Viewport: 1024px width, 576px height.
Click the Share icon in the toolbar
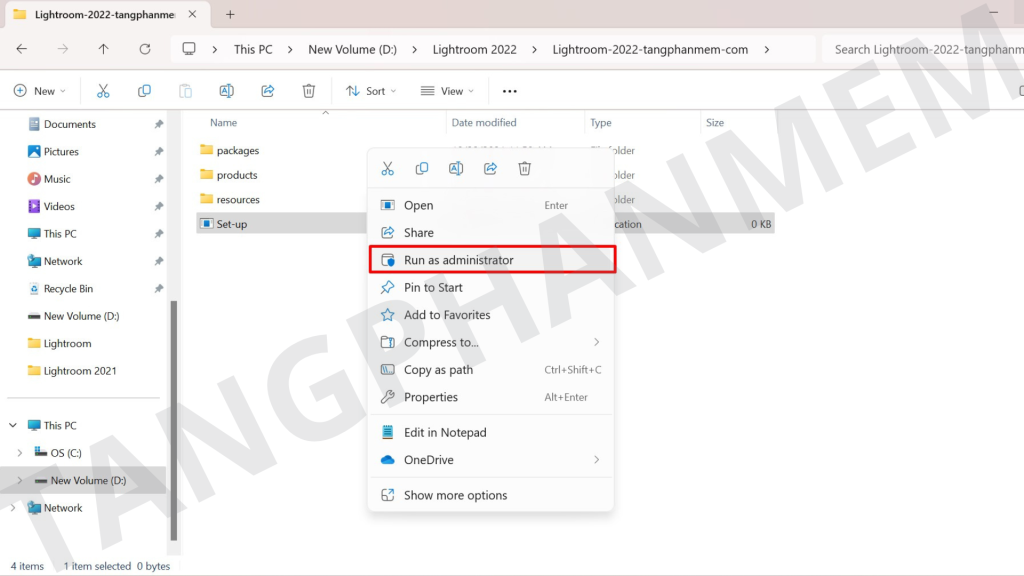268,91
